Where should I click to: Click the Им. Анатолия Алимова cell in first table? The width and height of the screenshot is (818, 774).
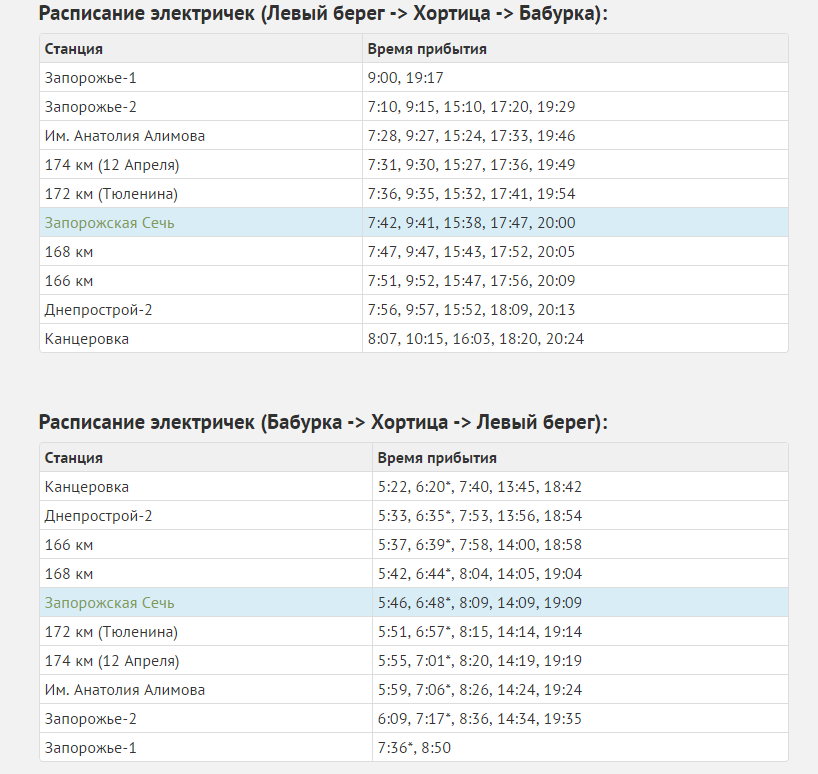click(x=201, y=136)
